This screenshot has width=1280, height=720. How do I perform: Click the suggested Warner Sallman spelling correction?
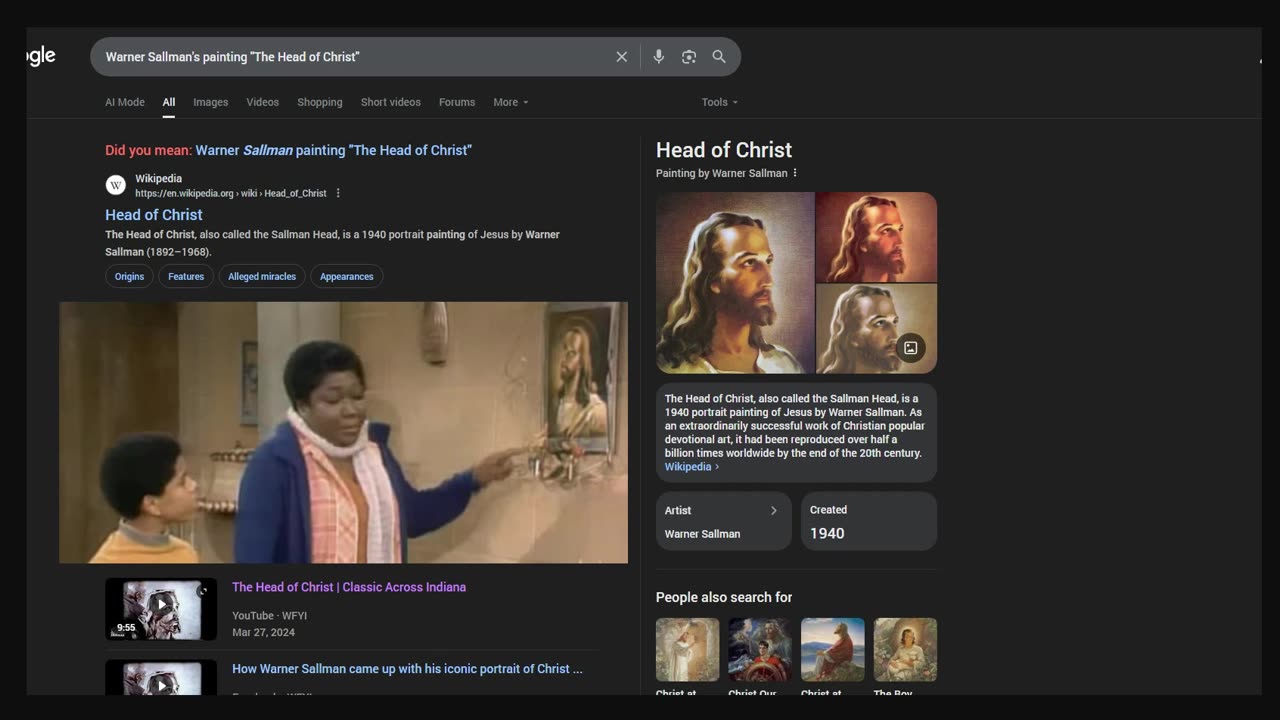coord(334,150)
